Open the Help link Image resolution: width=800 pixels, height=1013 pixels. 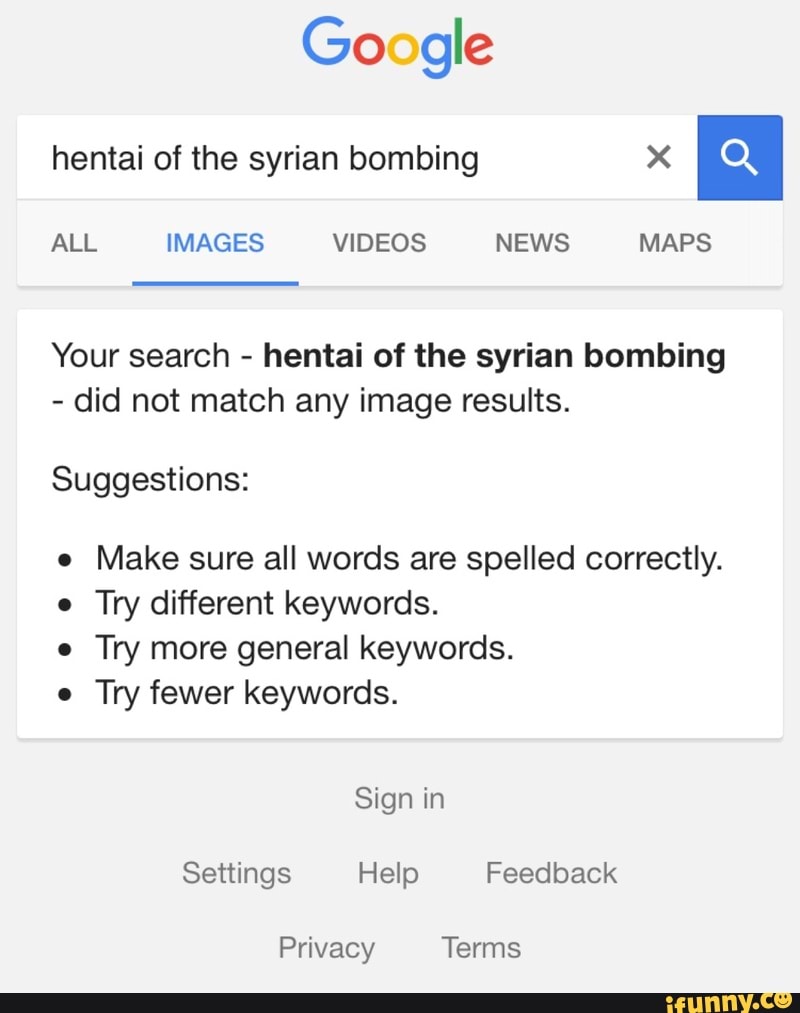(388, 873)
